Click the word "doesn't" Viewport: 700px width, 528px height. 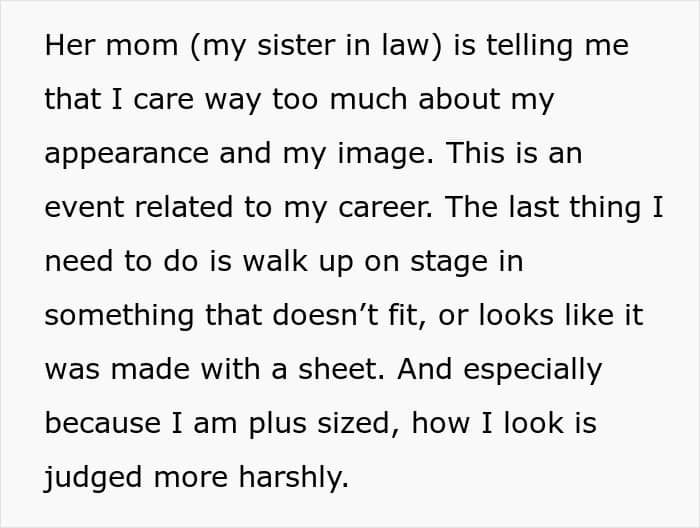click(x=325, y=315)
